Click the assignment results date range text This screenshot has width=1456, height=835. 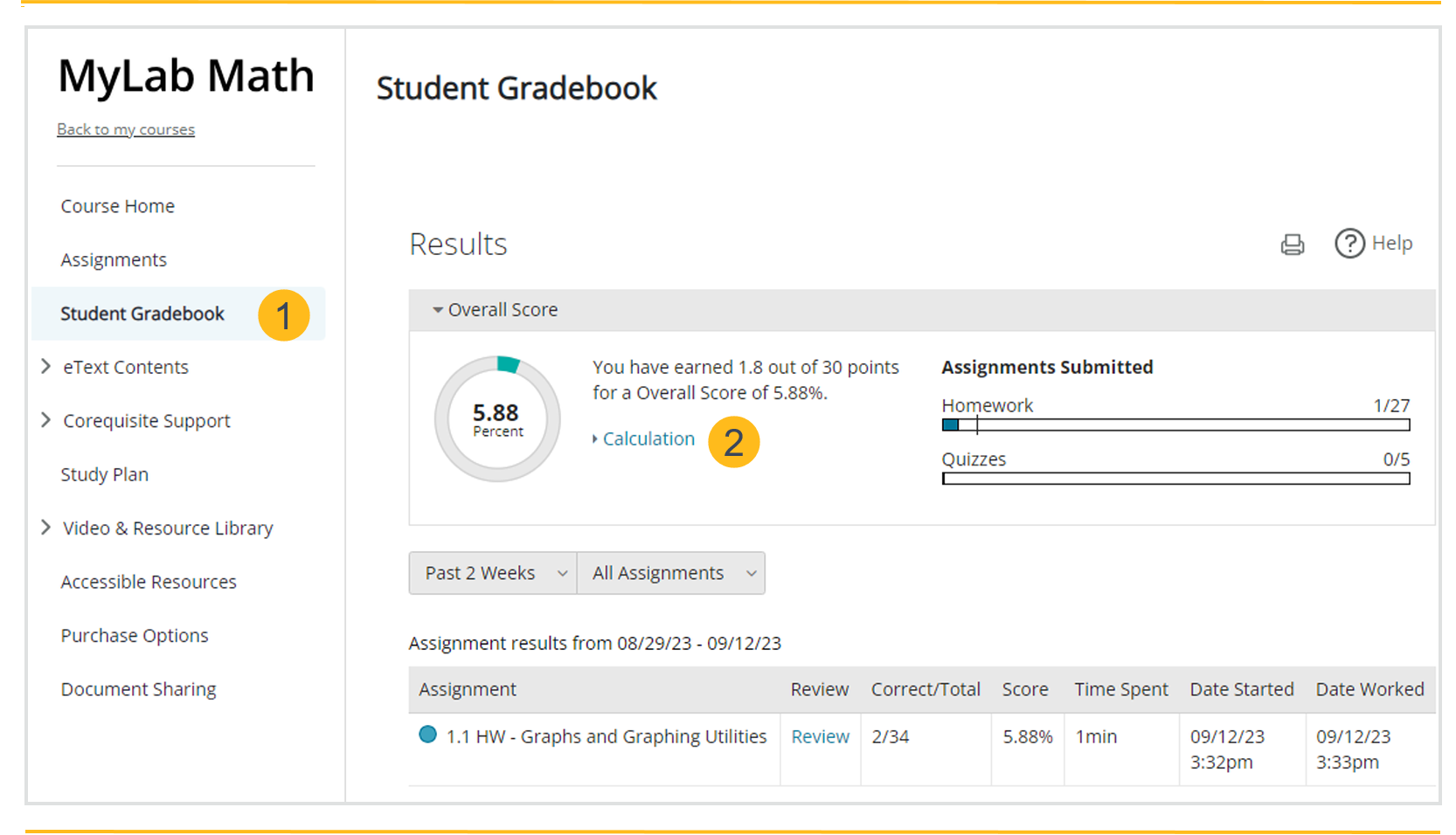595,643
